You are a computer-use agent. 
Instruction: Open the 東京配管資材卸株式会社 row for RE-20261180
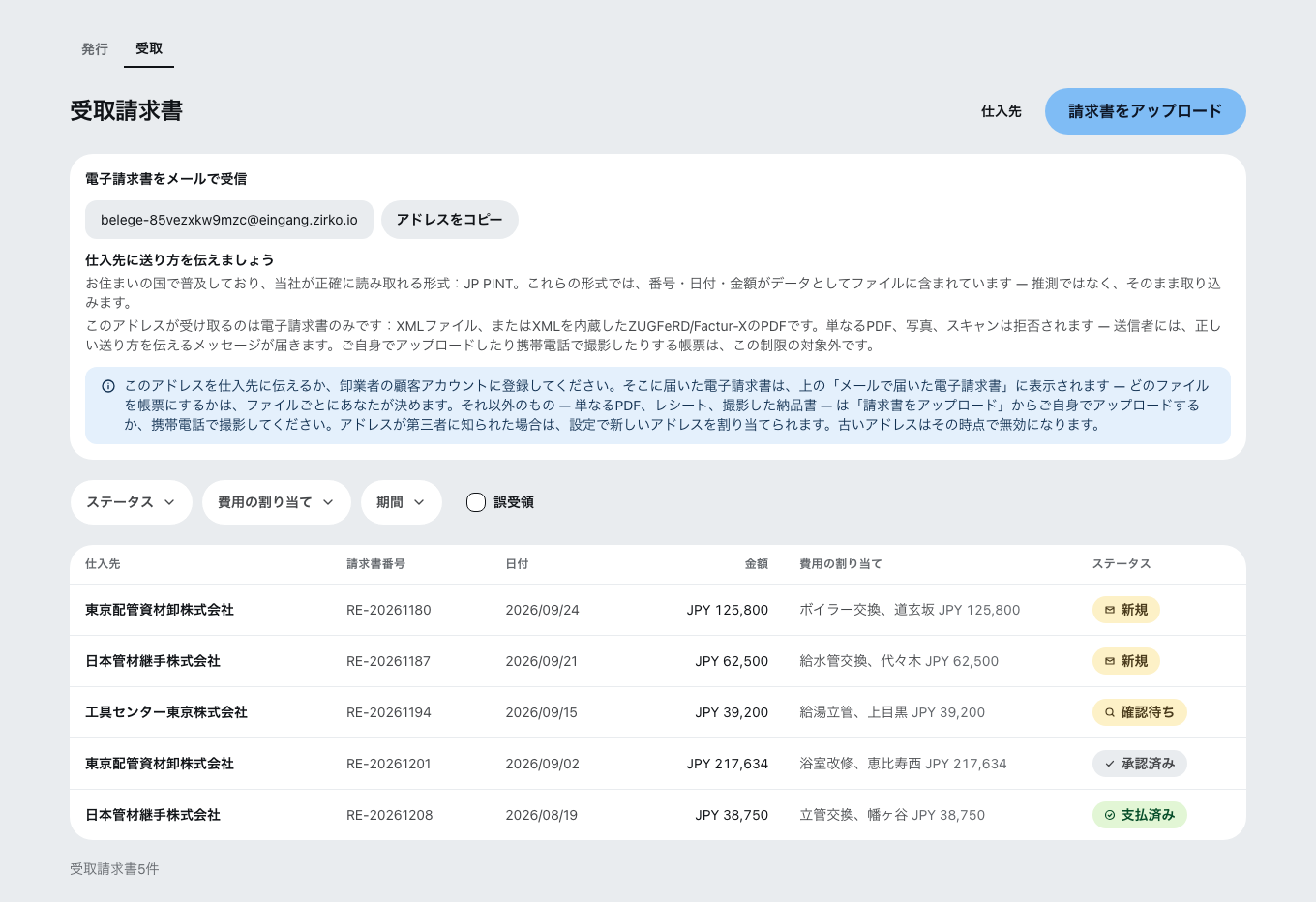(x=658, y=610)
